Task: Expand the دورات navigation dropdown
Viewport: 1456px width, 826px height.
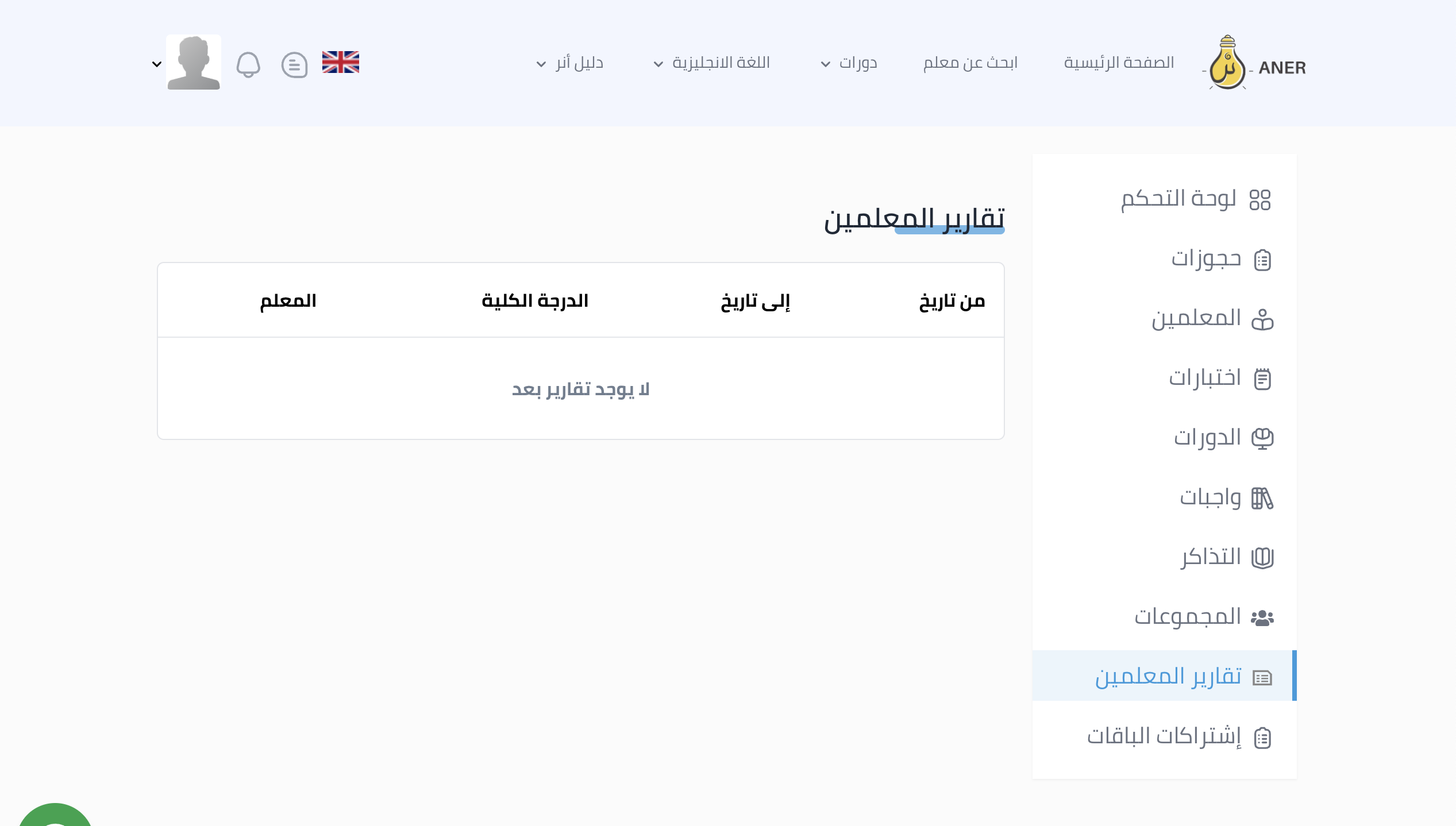Action: click(848, 63)
